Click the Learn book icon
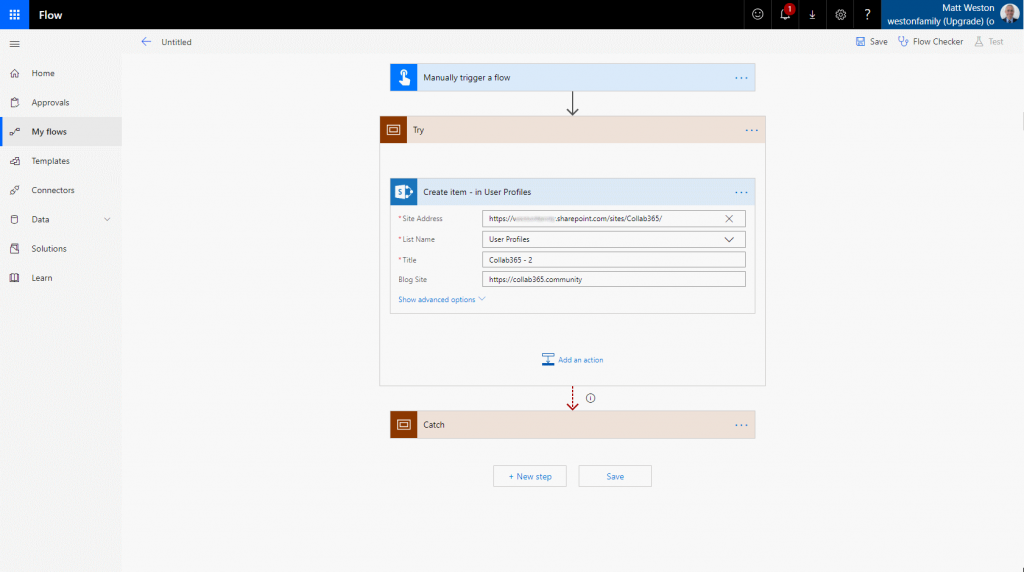Screen dimensions: 1024x572 [x=14, y=278]
